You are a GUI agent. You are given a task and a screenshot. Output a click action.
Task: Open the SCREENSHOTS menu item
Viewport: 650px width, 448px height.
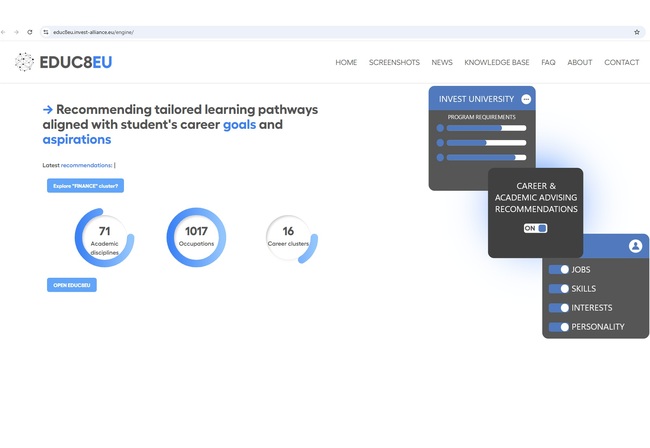[x=394, y=62]
